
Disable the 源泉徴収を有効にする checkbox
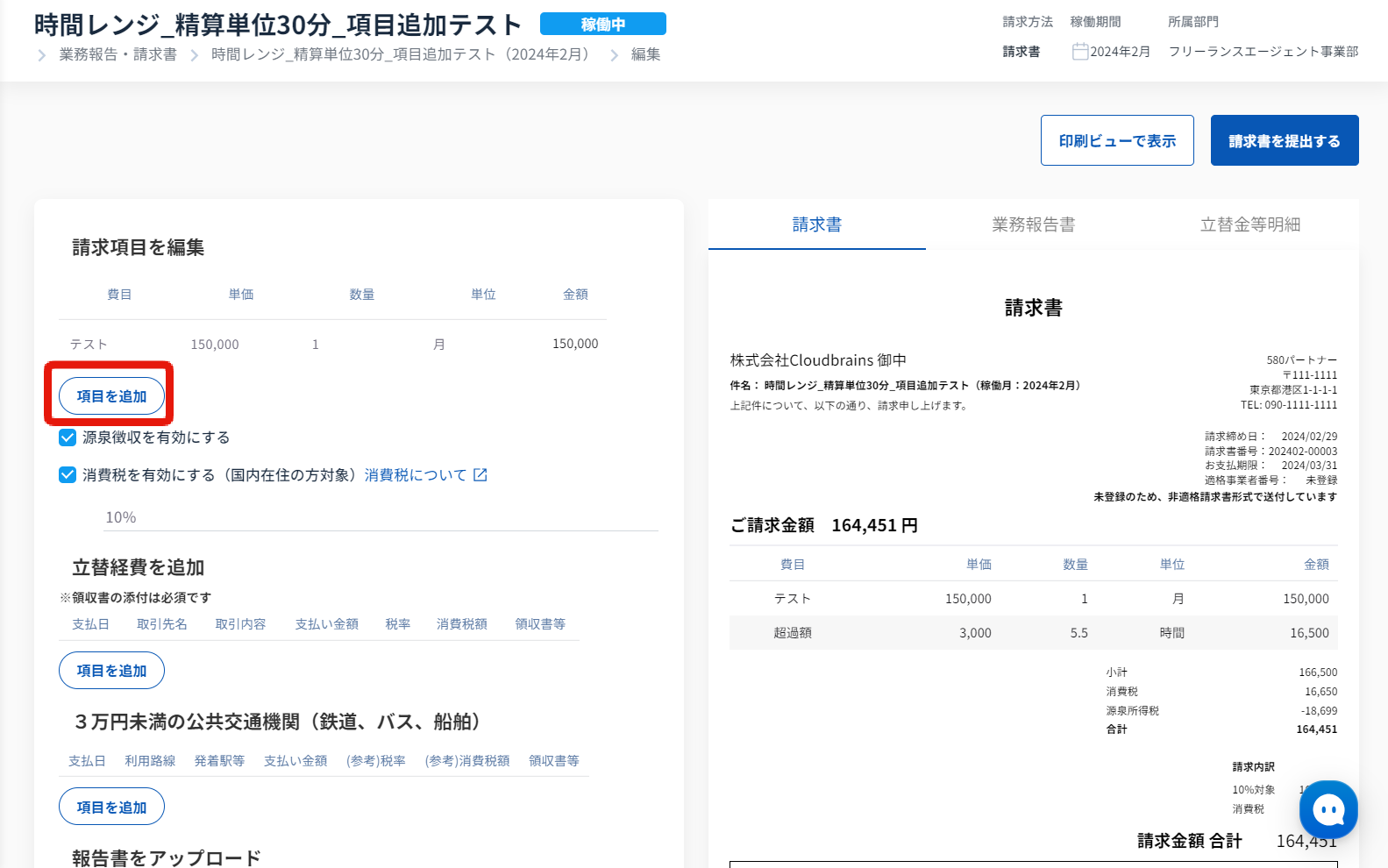[x=68, y=438]
